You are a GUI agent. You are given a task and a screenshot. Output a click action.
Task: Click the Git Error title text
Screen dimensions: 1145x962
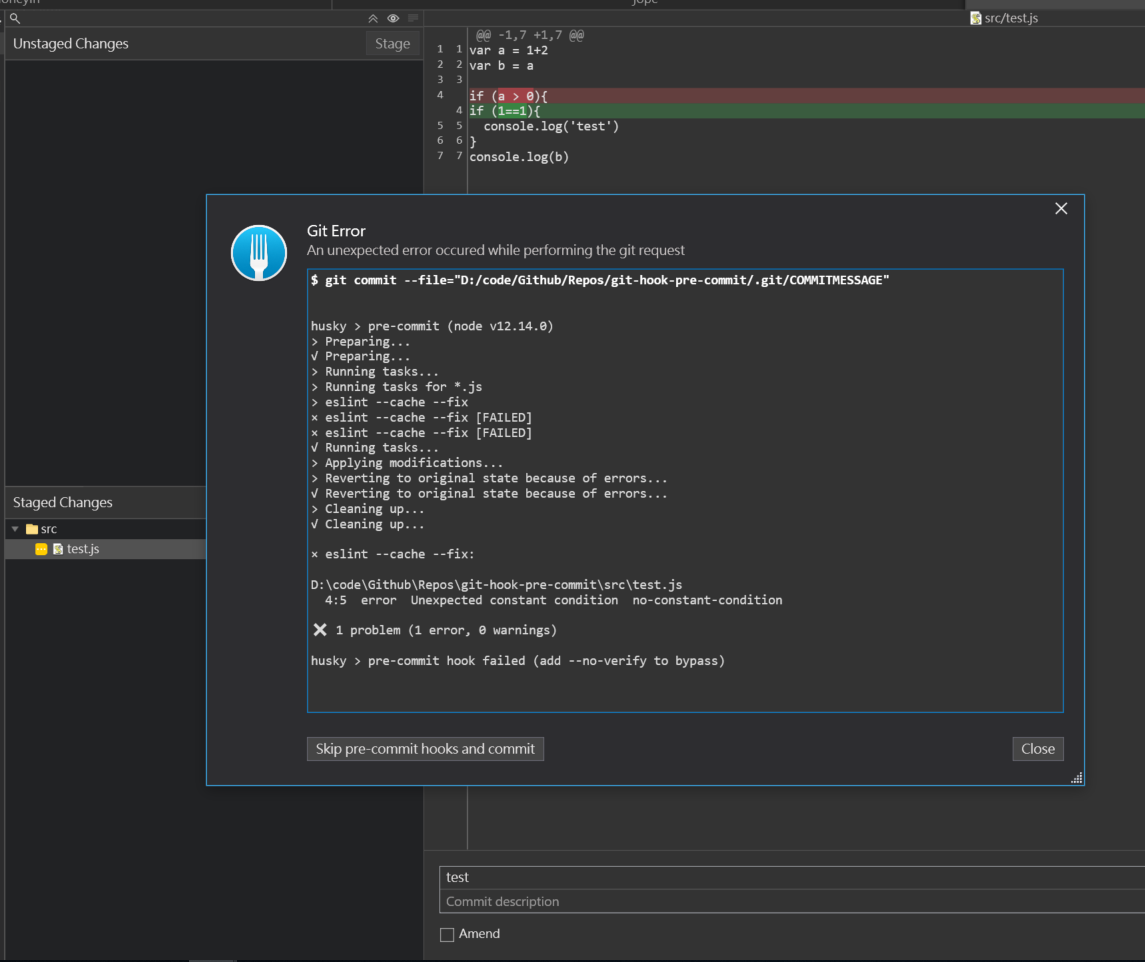point(336,231)
